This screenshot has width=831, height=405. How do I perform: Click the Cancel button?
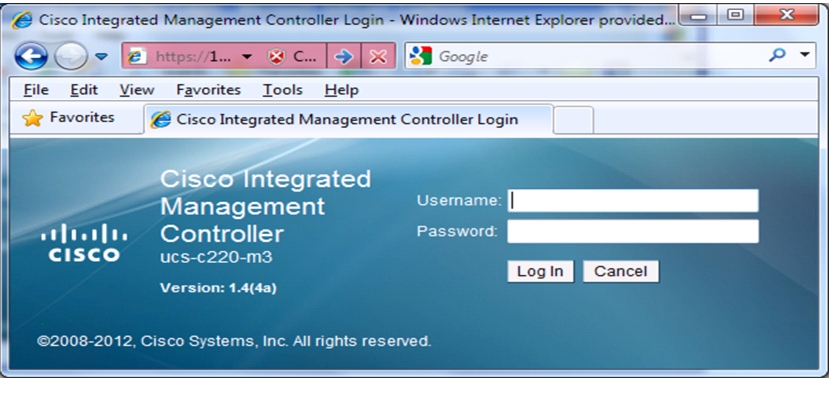tap(621, 271)
